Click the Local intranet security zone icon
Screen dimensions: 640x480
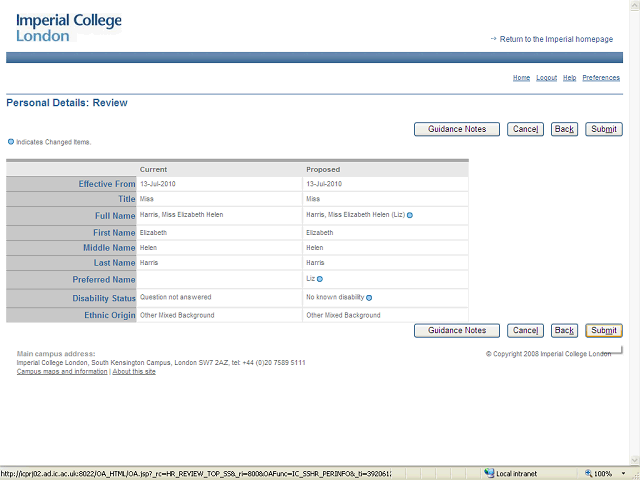[x=489, y=473]
